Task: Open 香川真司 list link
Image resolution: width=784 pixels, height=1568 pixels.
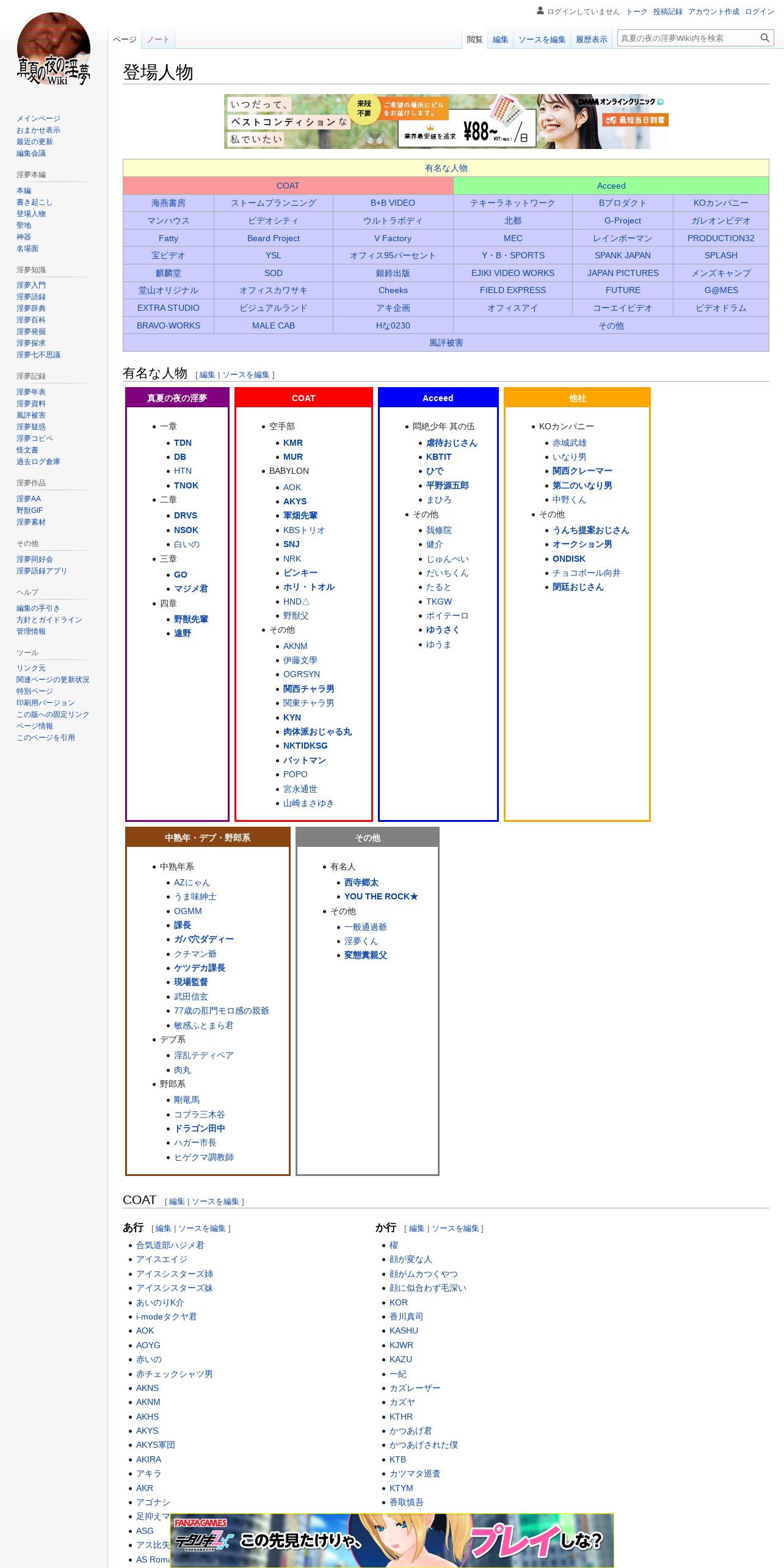Action: point(407,1316)
